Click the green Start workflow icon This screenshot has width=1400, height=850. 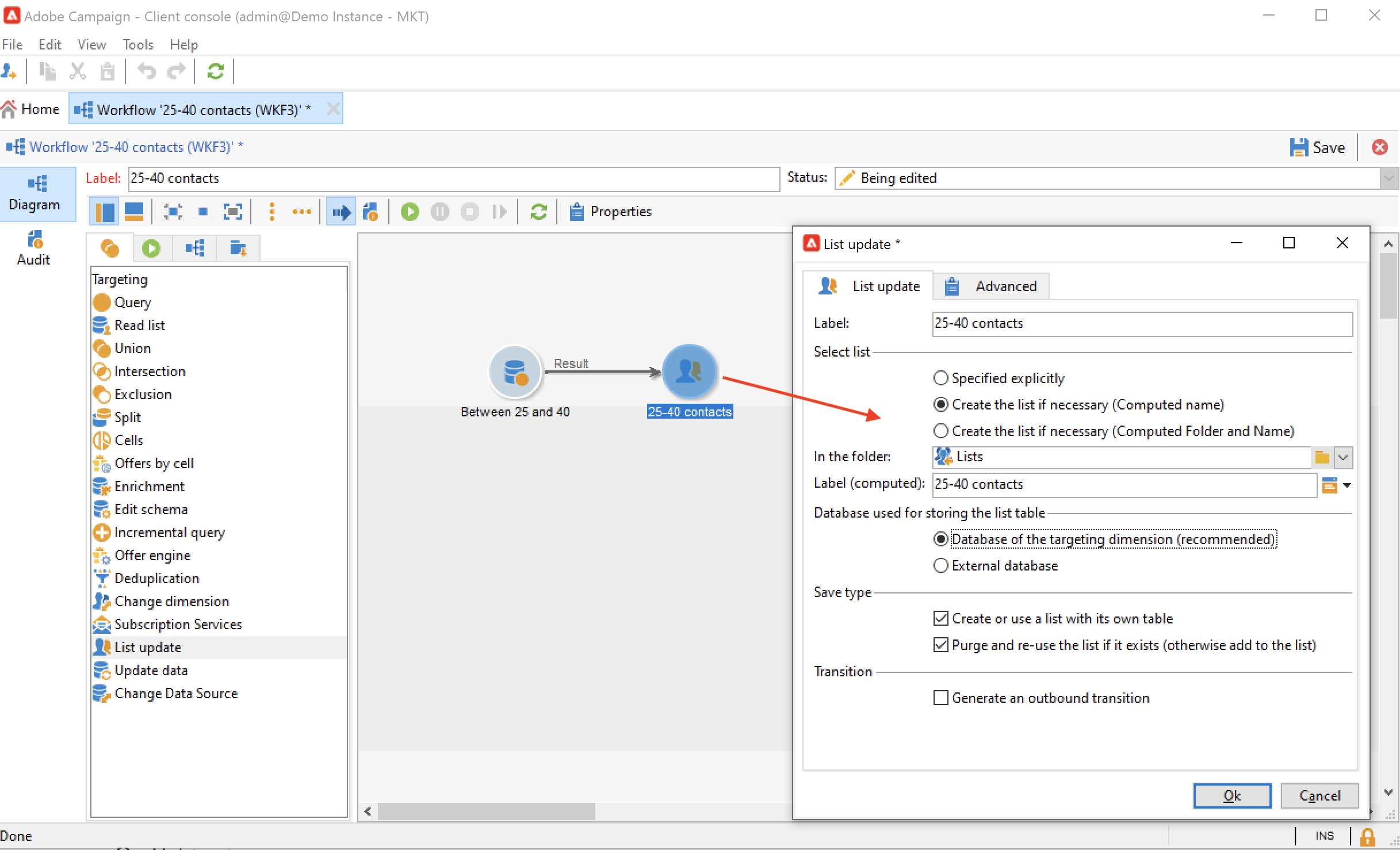pos(410,212)
